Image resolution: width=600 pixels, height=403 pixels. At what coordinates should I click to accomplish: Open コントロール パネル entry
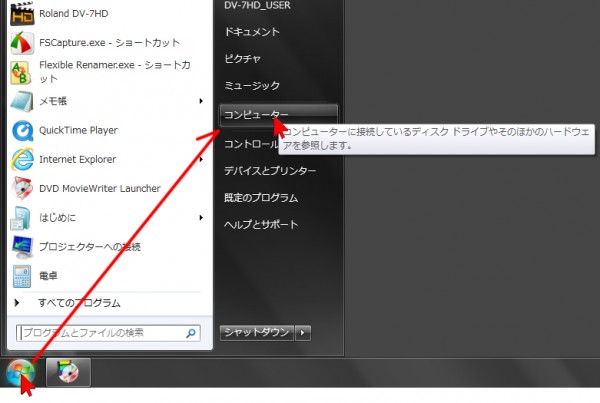pos(251,144)
